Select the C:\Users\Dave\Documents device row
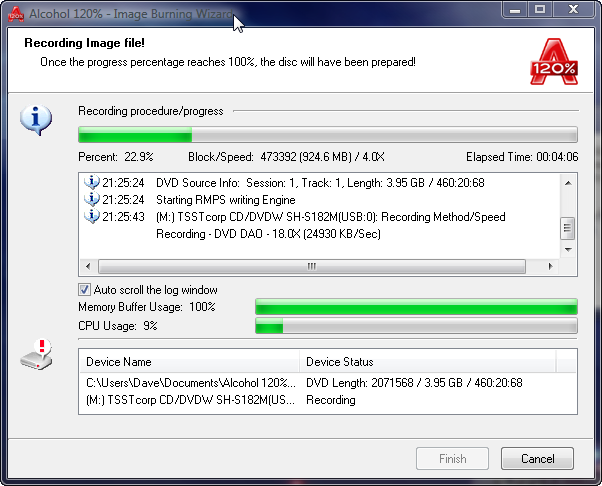602x486 pixels. [327, 383]
